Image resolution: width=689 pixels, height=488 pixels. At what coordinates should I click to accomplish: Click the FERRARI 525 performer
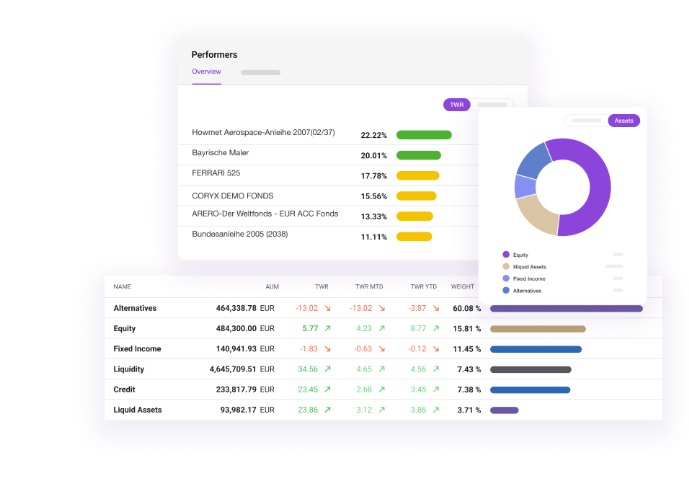pyautogui.click(x=216, y=173)
